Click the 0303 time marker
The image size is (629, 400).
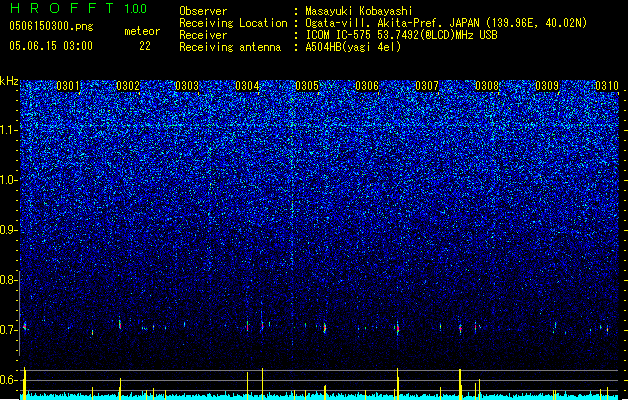click(187, 86)
